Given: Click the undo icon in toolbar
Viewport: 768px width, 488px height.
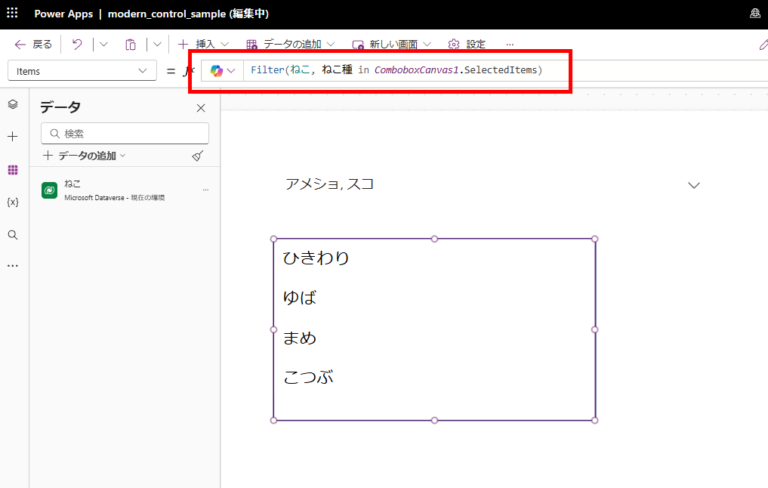Looking at the screenshot, I should (x=77, y=44).
